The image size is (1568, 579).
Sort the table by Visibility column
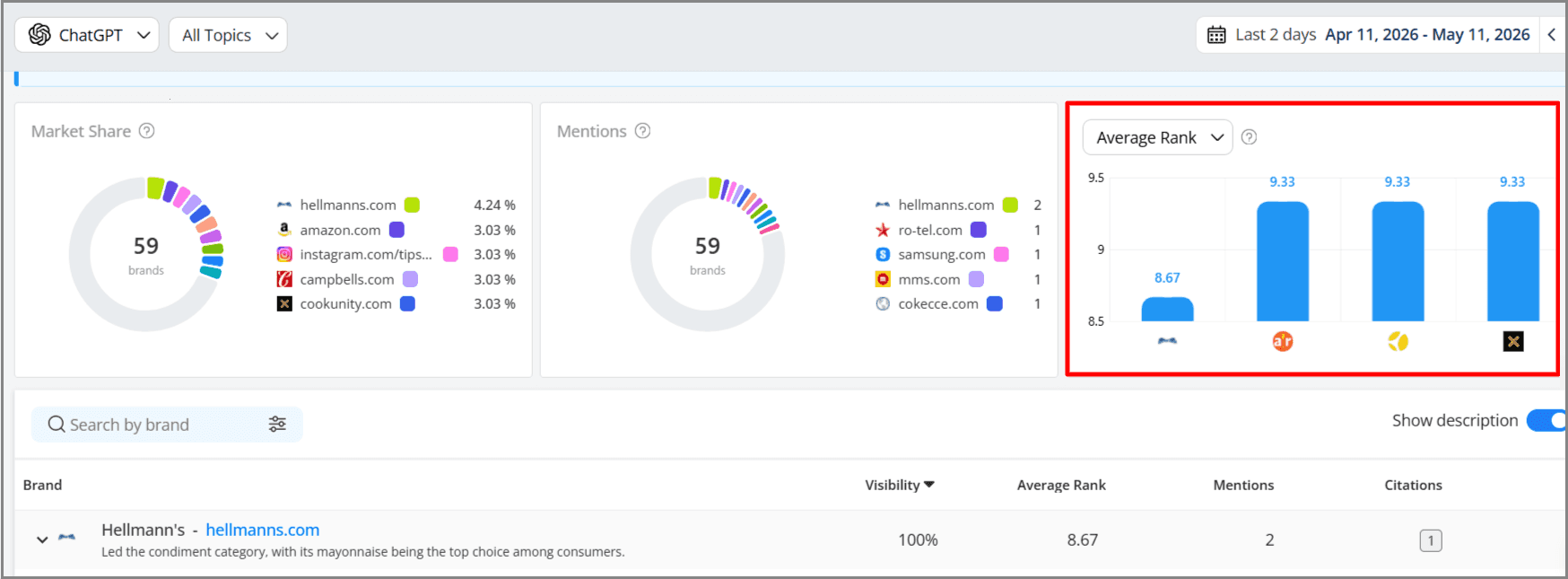[x=900, y=485]
